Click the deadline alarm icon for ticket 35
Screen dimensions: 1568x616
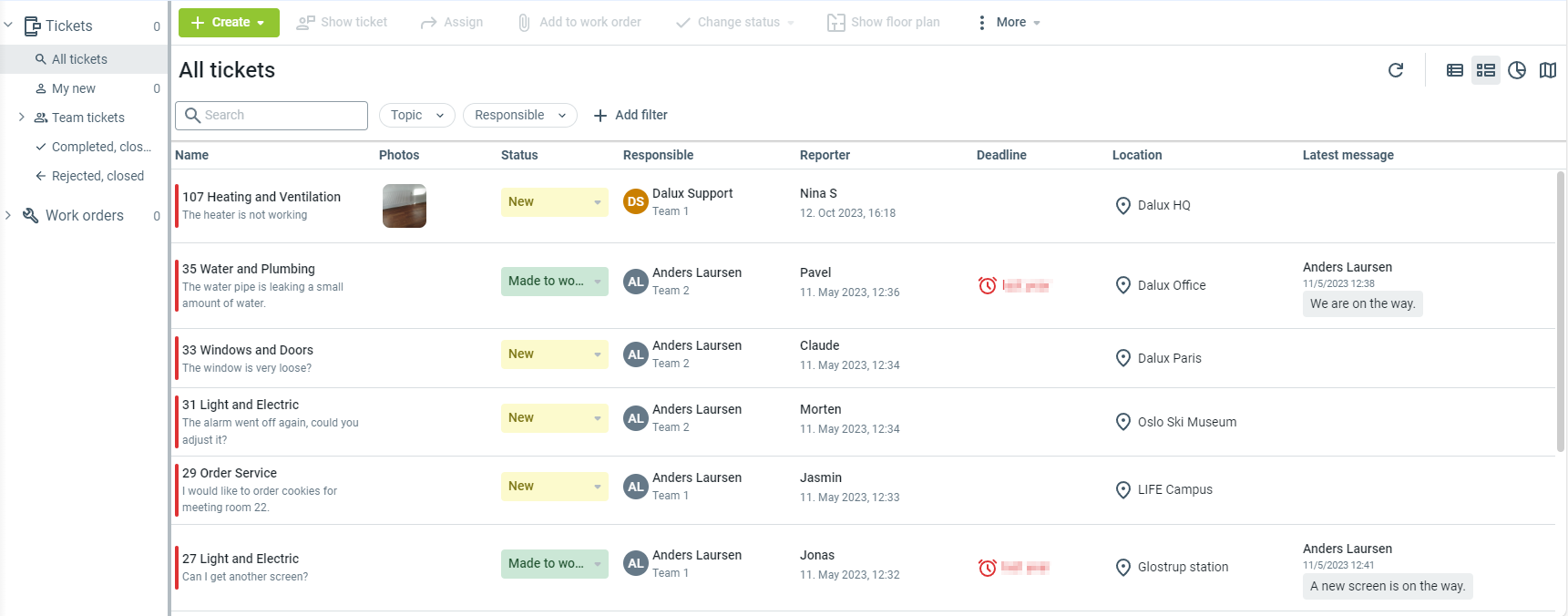pyautogui.click(x=987, y=286)
